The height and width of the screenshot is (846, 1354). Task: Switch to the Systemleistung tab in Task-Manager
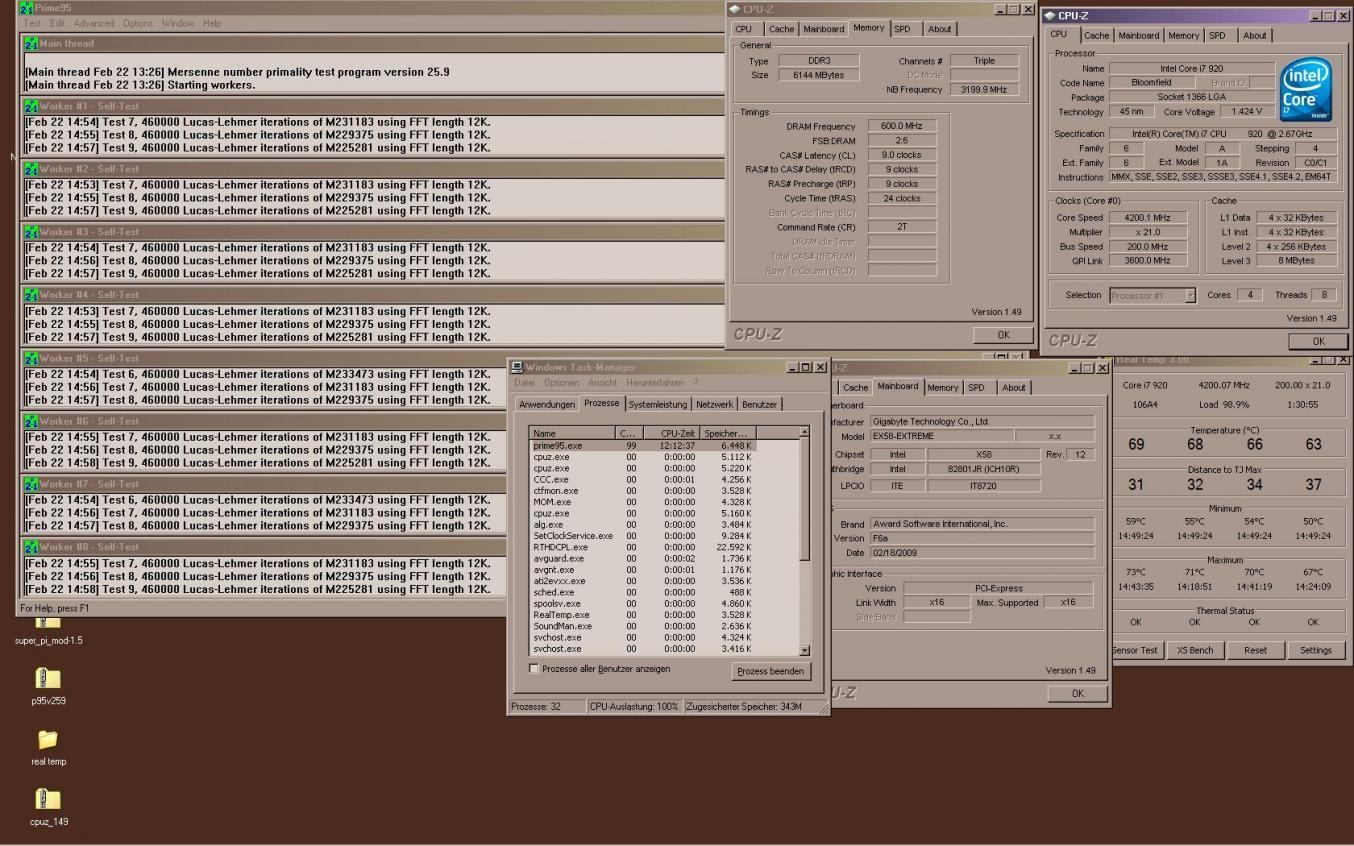point(658,404)
